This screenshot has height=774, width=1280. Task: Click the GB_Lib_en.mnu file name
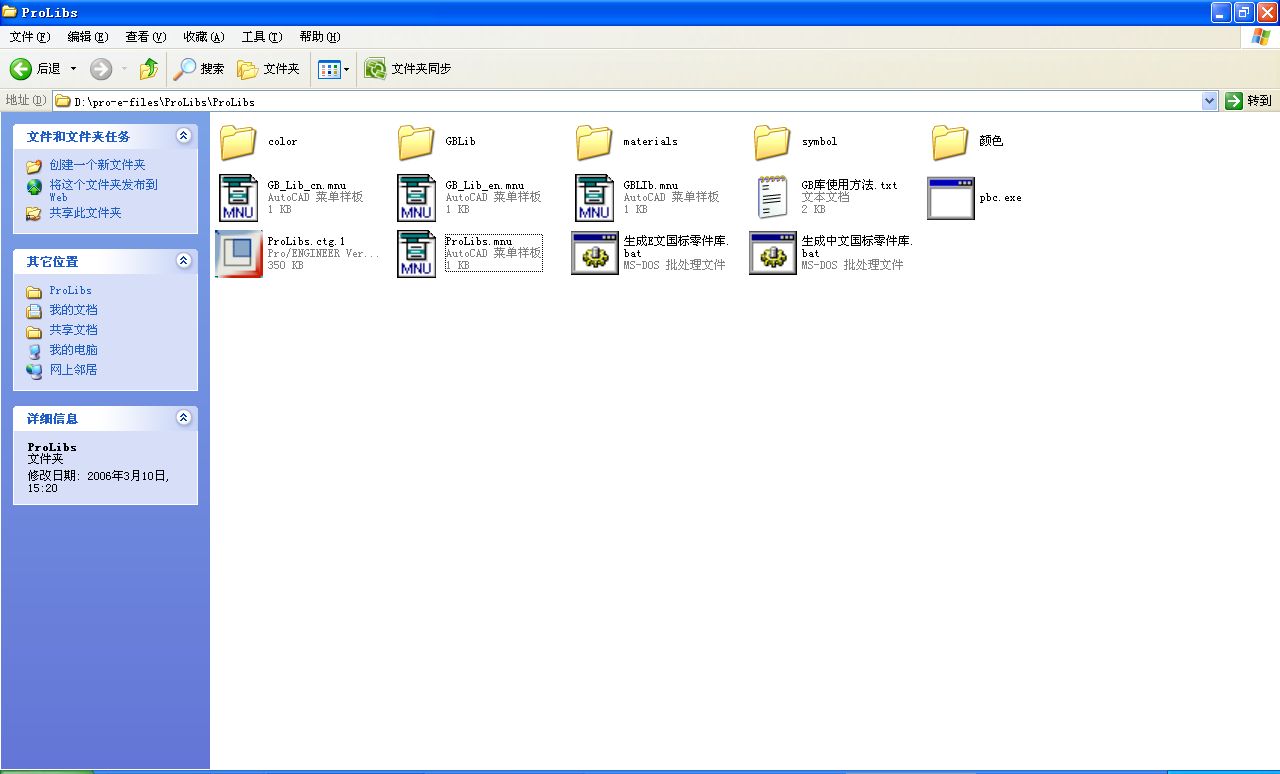click(x=485, y=186)
